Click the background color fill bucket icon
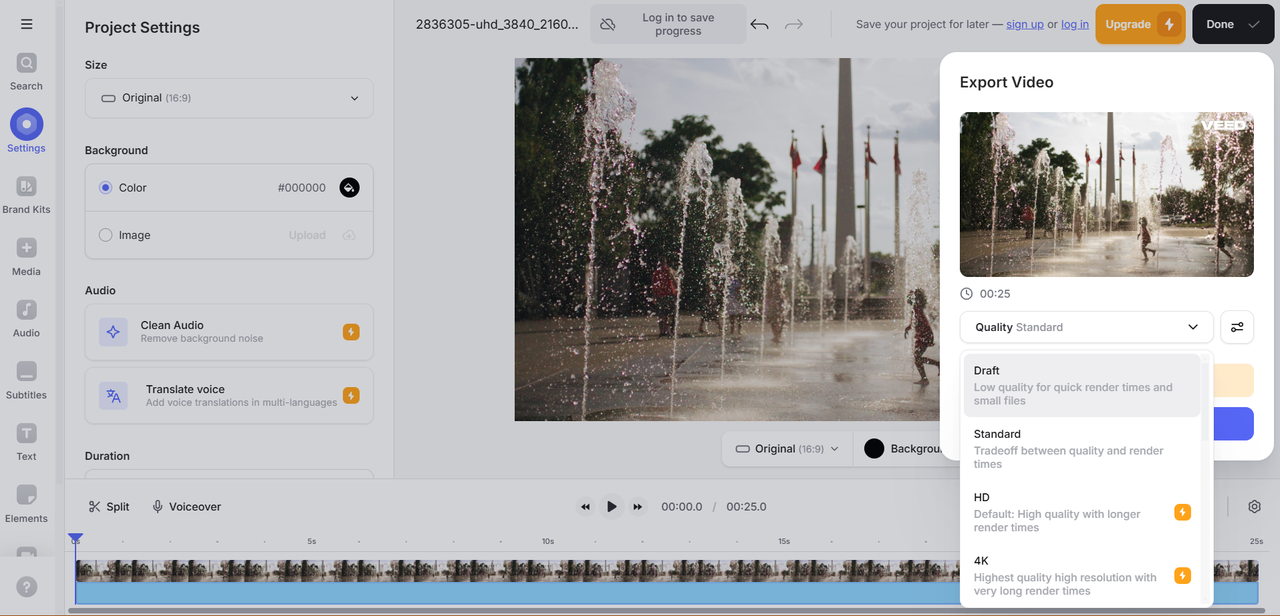 tap(349, 187)
